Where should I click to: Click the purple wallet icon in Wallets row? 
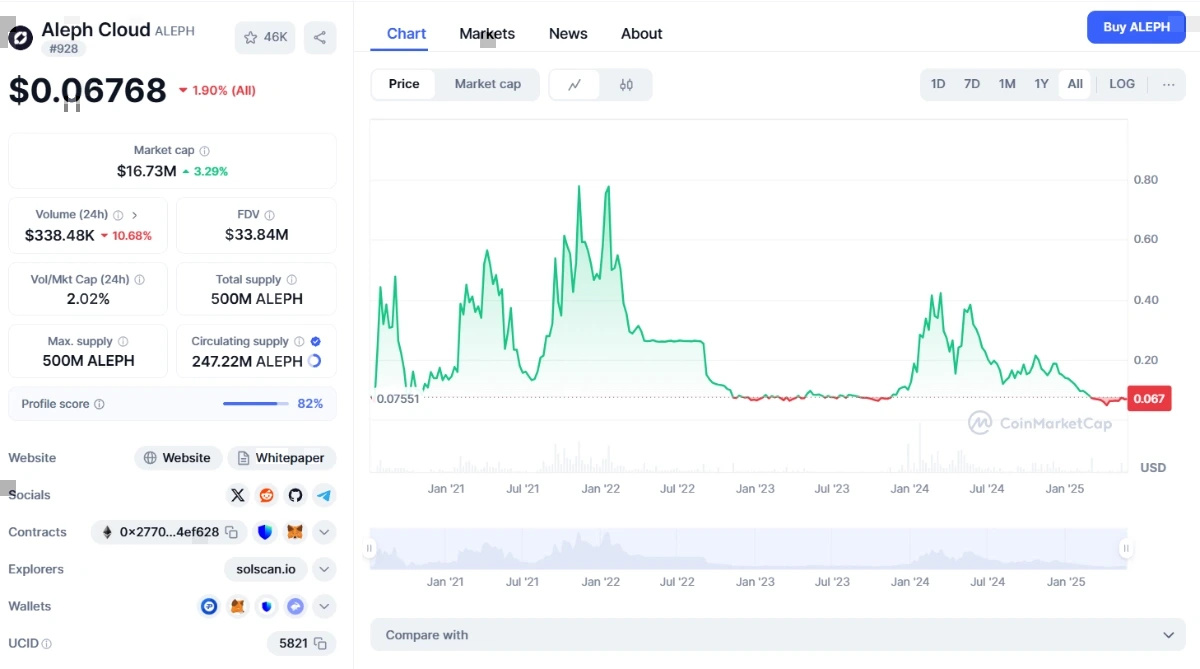(x=295, y=606)
